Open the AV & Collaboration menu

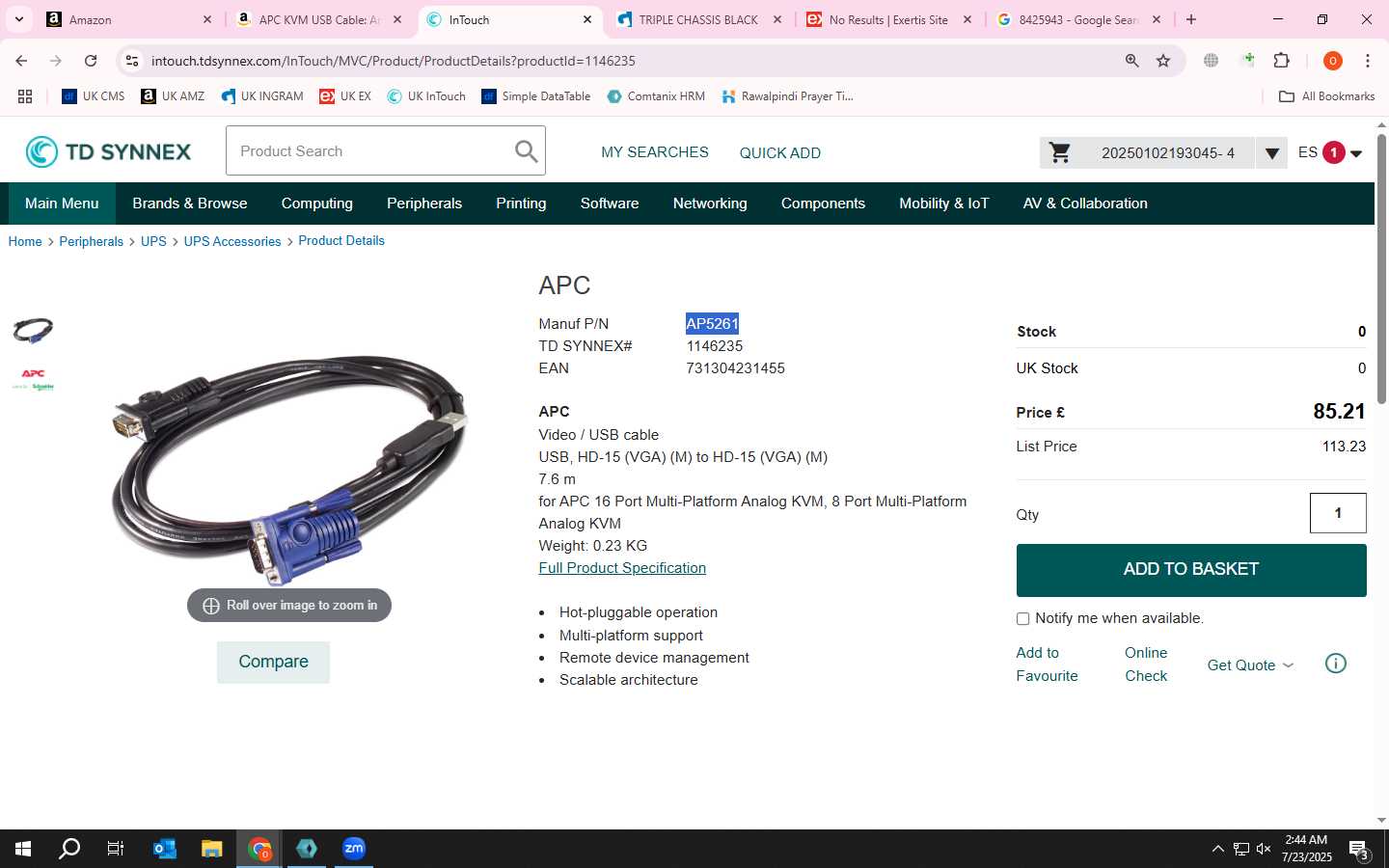(x=1085, y=203)
